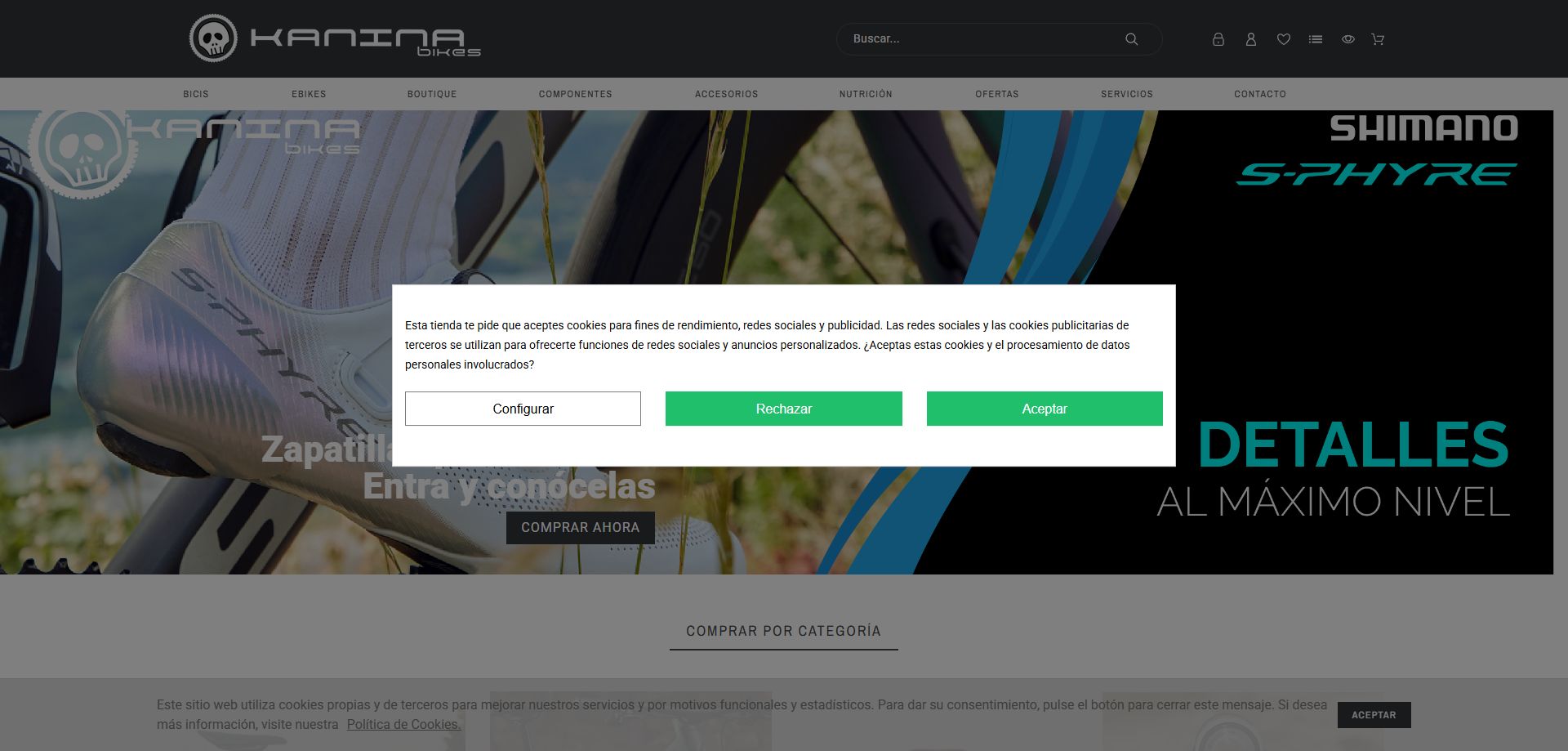
Task: Click Rechazar to reject cookies
Action: tap(784, 409)
